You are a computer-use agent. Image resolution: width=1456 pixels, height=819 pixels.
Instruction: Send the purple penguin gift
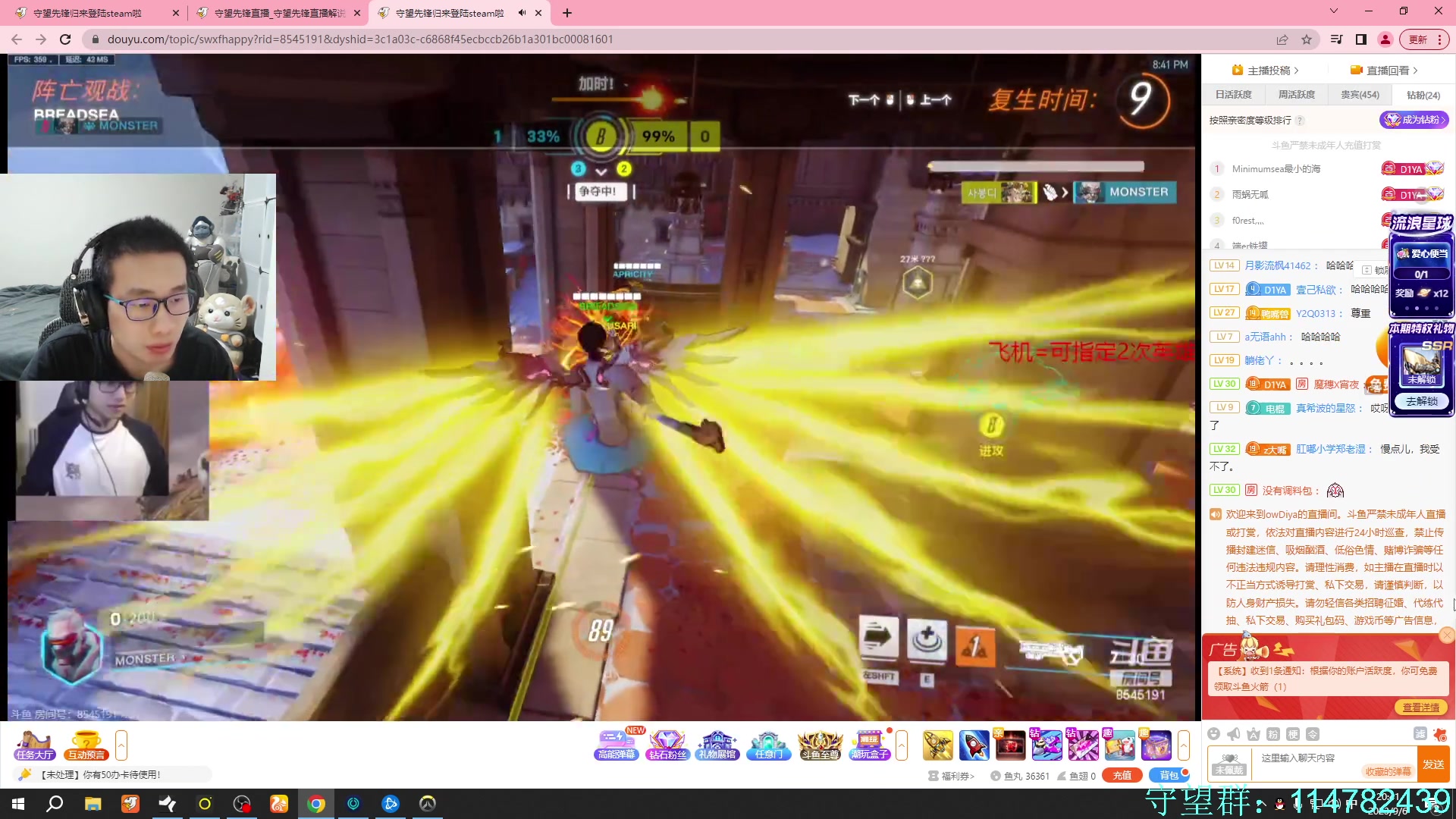[1047, 745]
